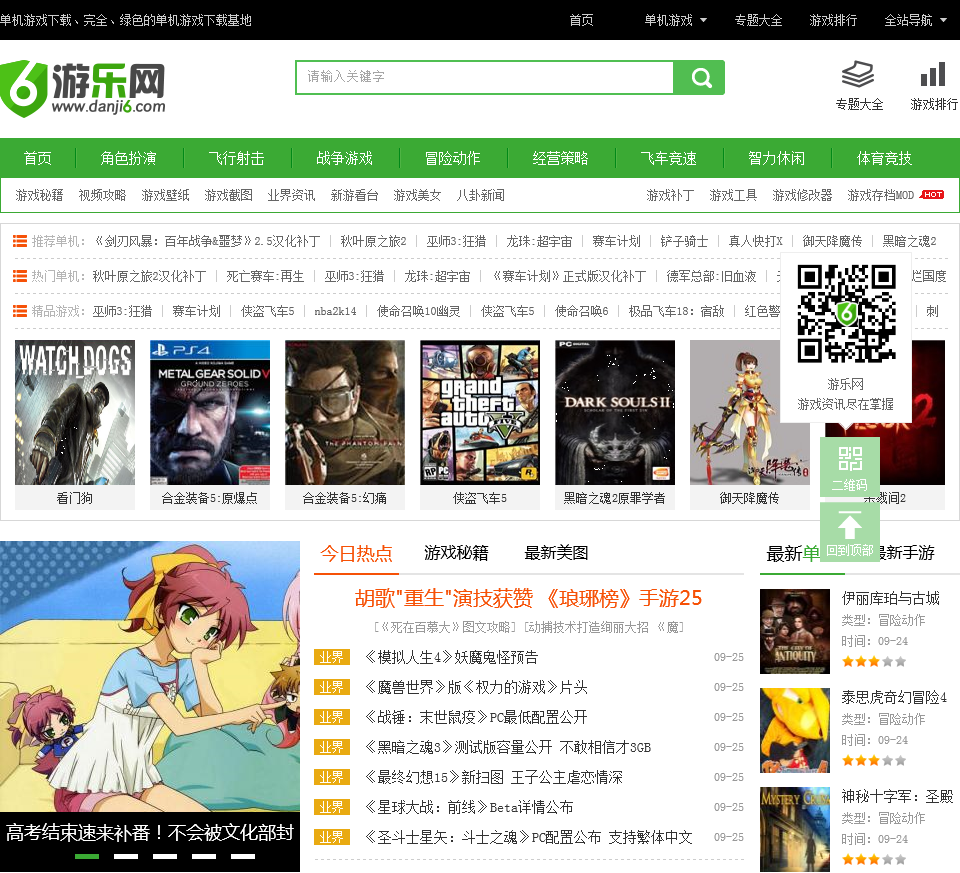The height and width of the screenshot is (873, 960).
Task: Open the 业界资讯 link
Action: 291,195
